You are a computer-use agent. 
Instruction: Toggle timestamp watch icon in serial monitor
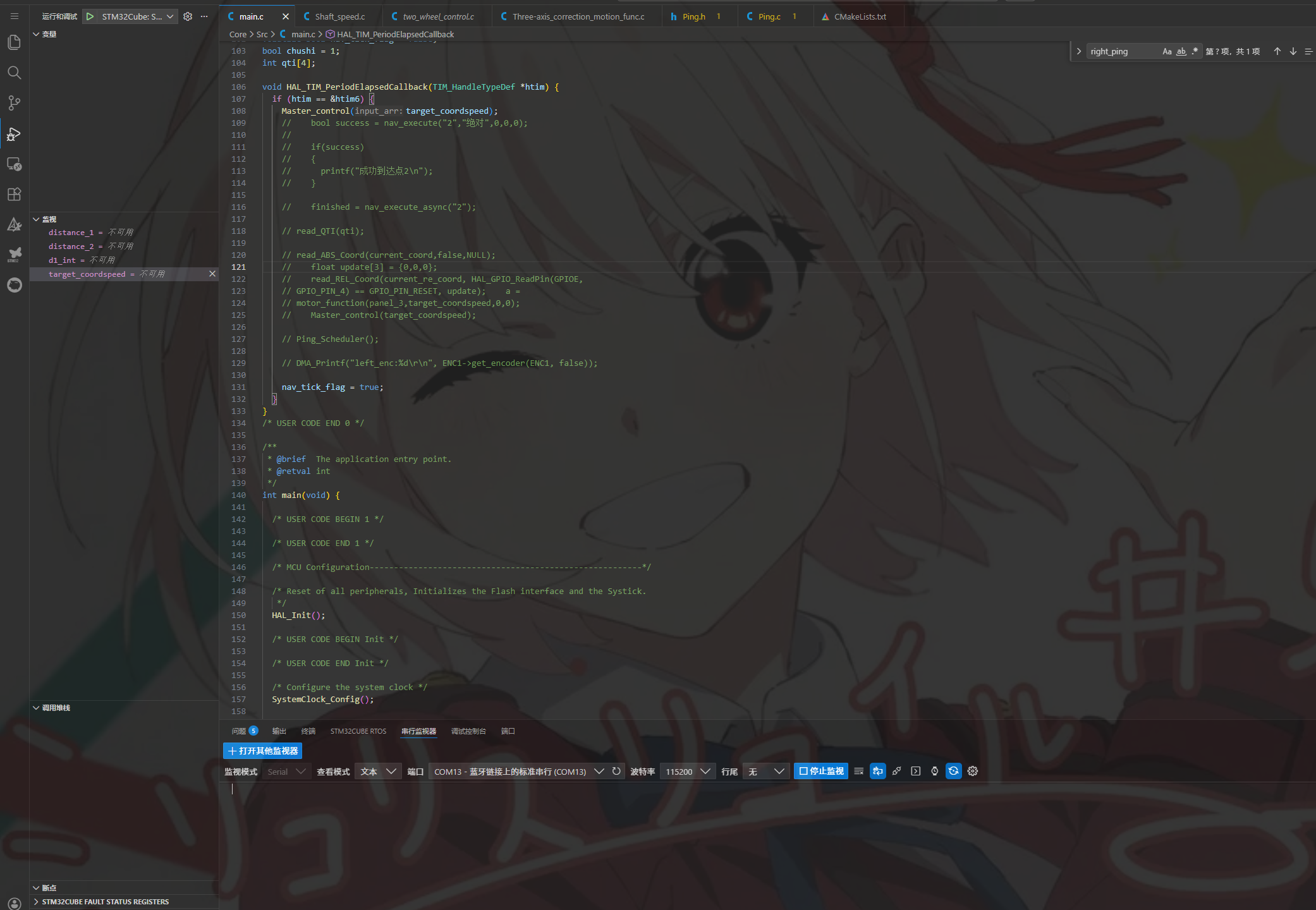935,771
